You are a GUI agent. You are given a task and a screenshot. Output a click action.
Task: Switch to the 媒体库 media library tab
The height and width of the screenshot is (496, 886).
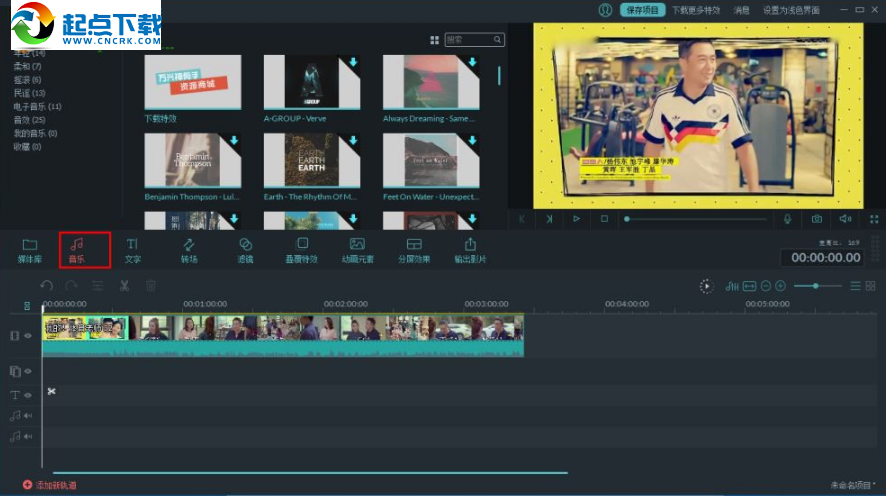(x=29, y=249)
